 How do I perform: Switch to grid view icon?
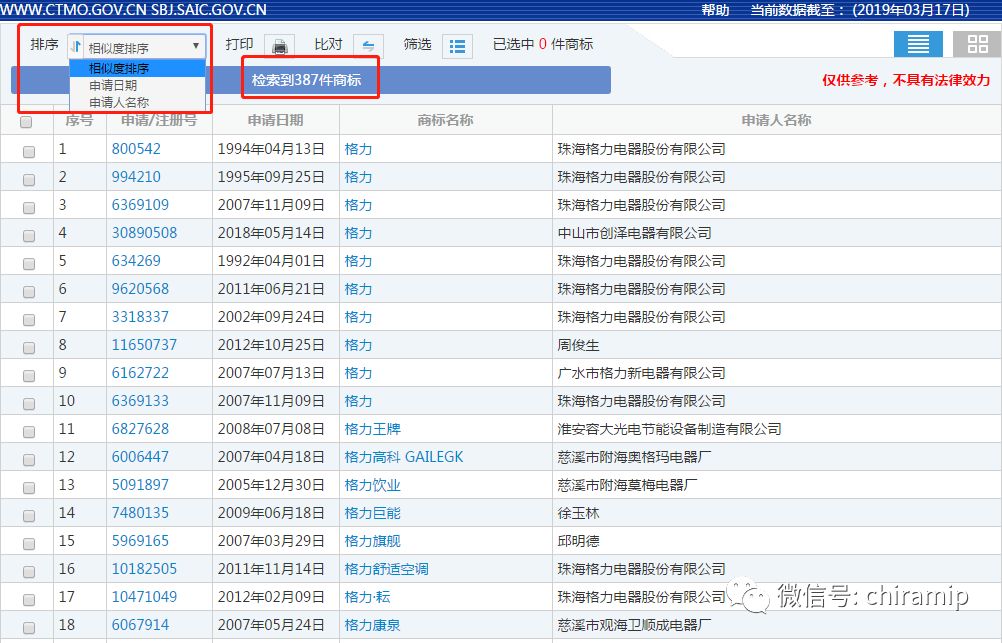point(977,45)
